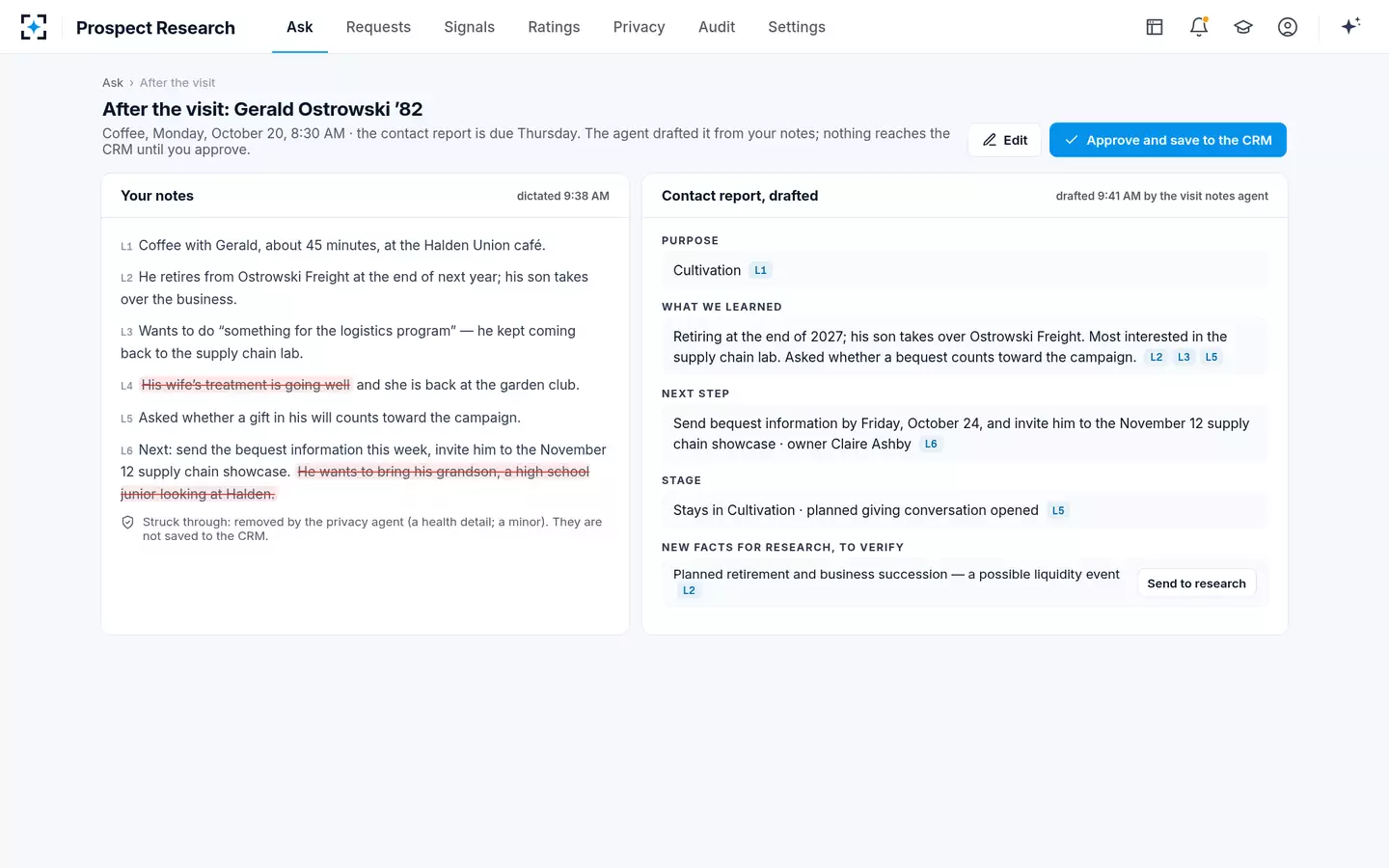This screenshot has width=1389, height=868.
Task: Open the Settings tab
Action: click(x=797, y=27)
